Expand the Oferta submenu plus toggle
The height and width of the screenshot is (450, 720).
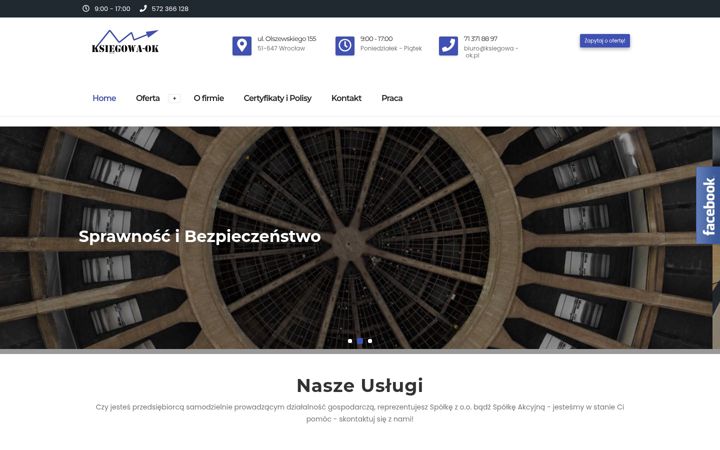(174, 98)
